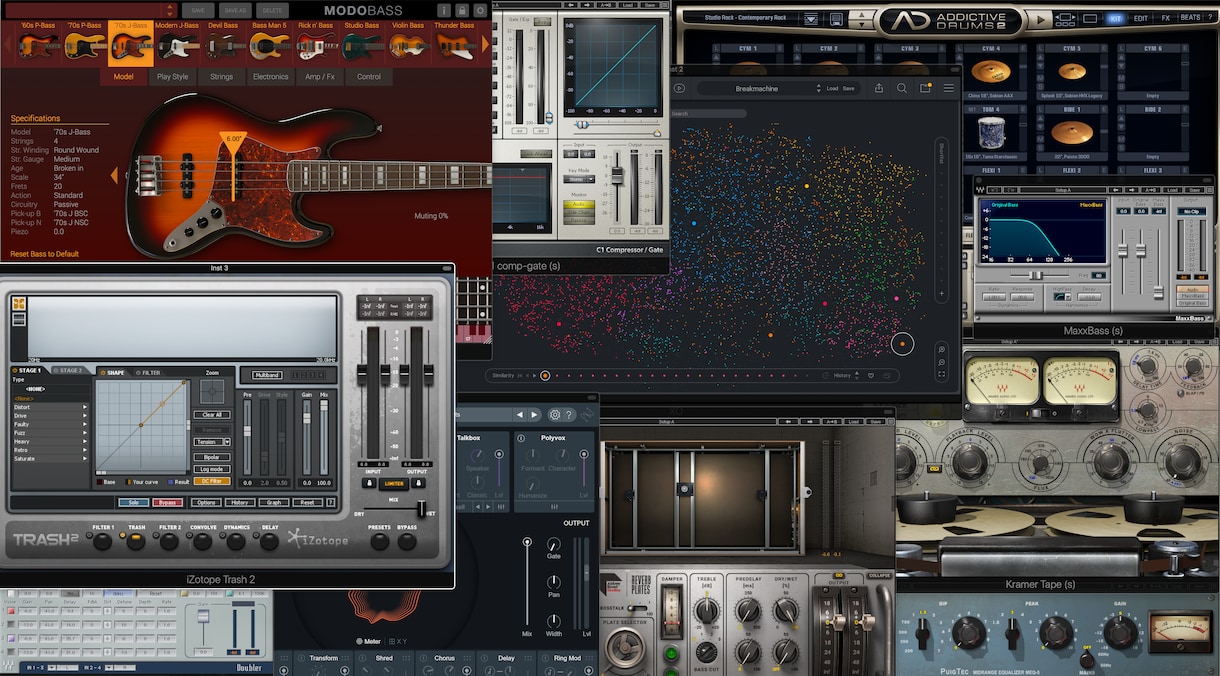Click the MODO Bass lock icon
Image resolution: width=1220 pixels, height=676 pixels.
tap(462, 10)
